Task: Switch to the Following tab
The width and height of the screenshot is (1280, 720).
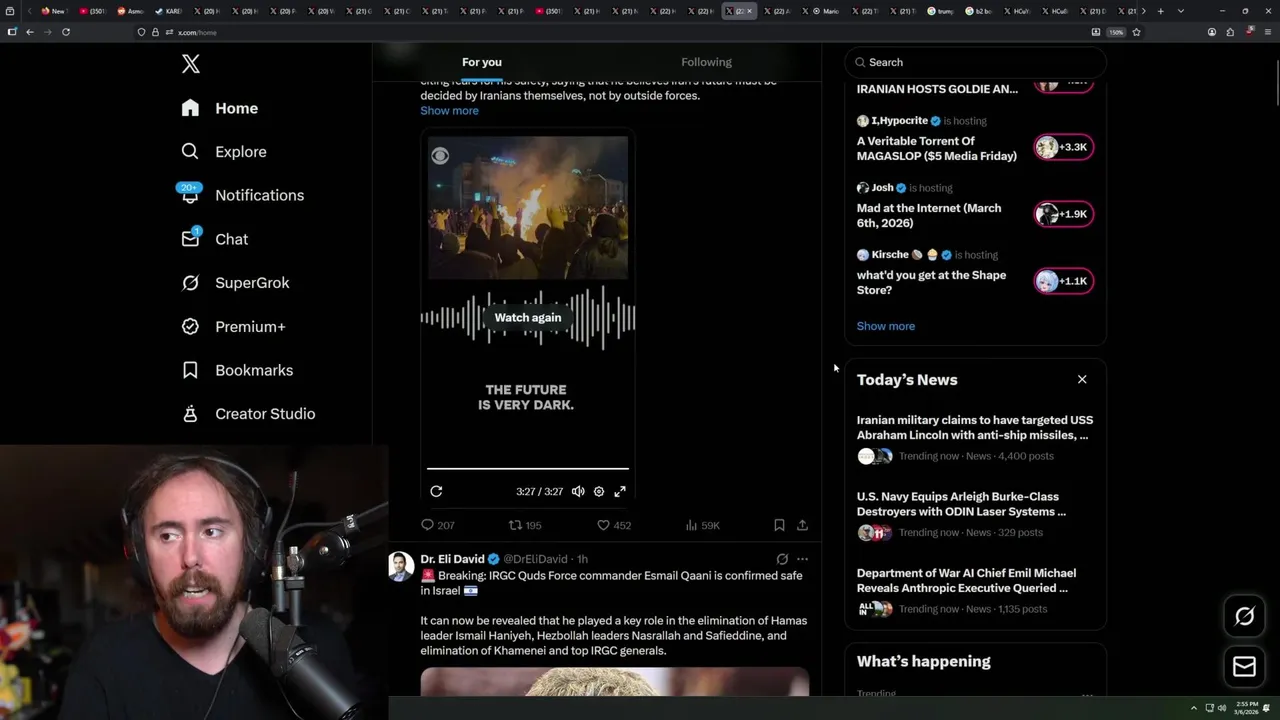Action: click(x=706, y=62)
